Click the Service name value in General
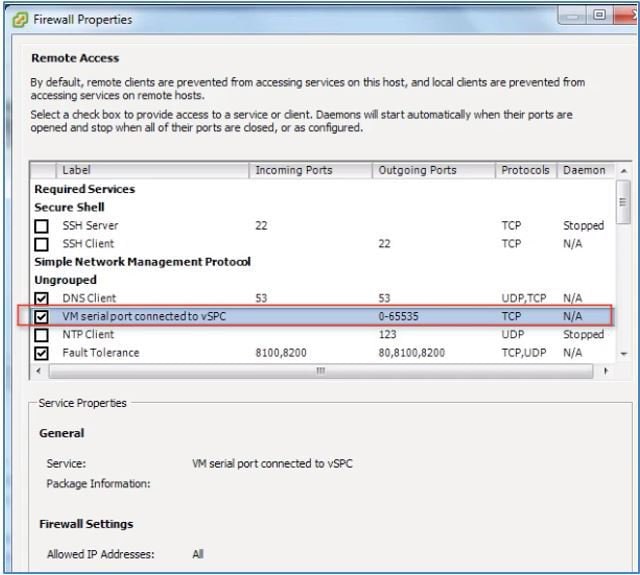 [272, 464]
